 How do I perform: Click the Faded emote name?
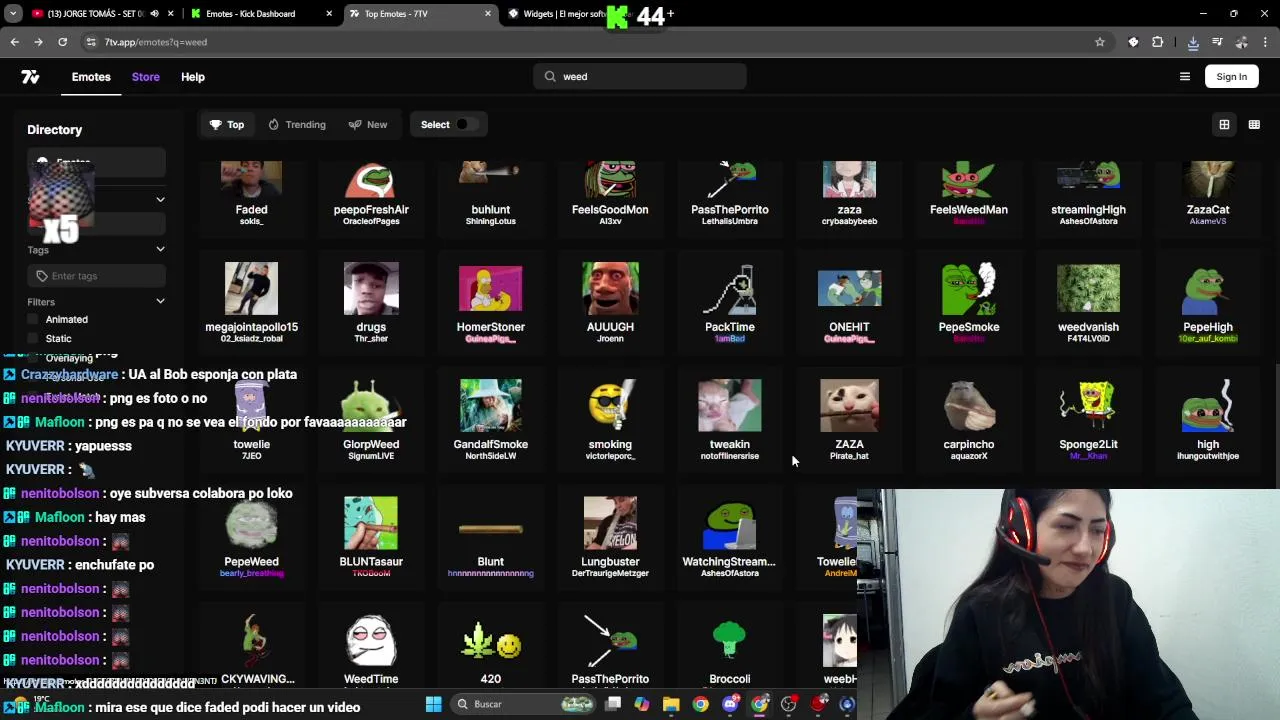pos(251,210)
